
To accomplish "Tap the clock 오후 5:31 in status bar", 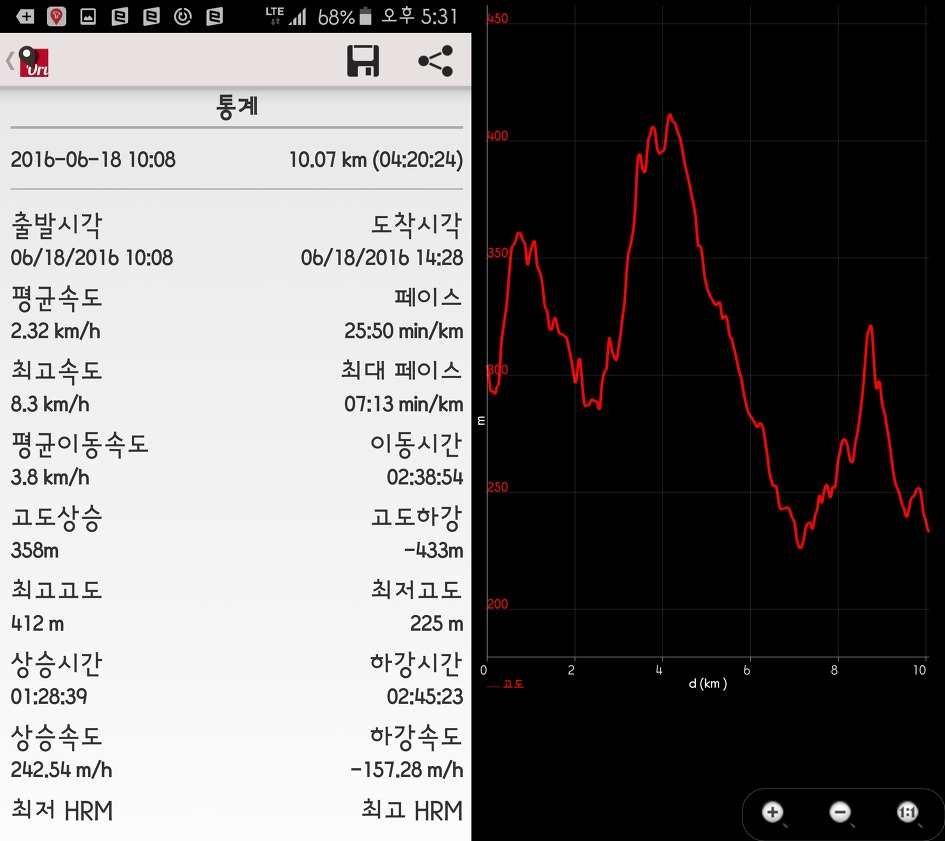I will click(419, 16).
